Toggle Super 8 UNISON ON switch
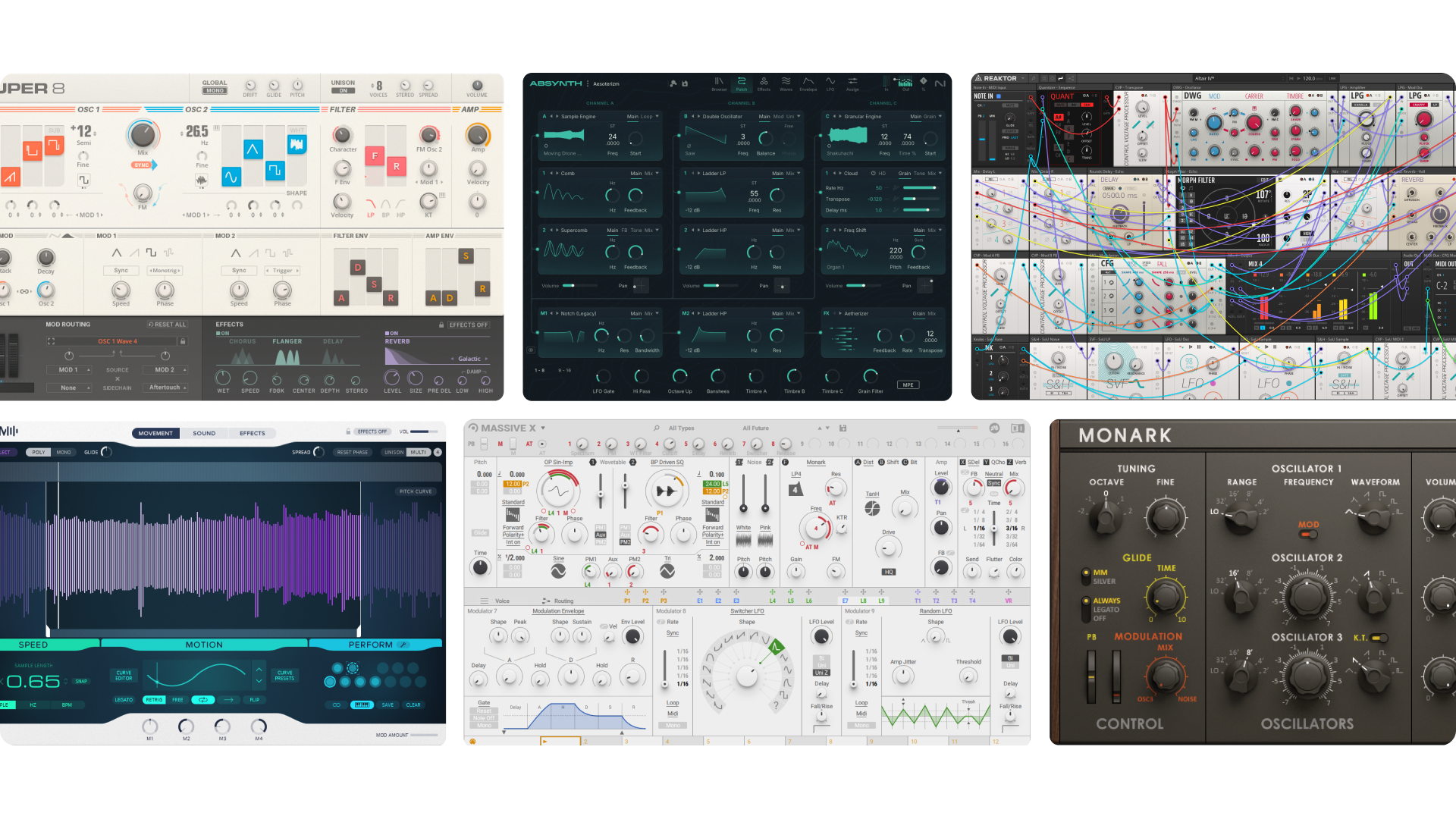 point(343,90)
